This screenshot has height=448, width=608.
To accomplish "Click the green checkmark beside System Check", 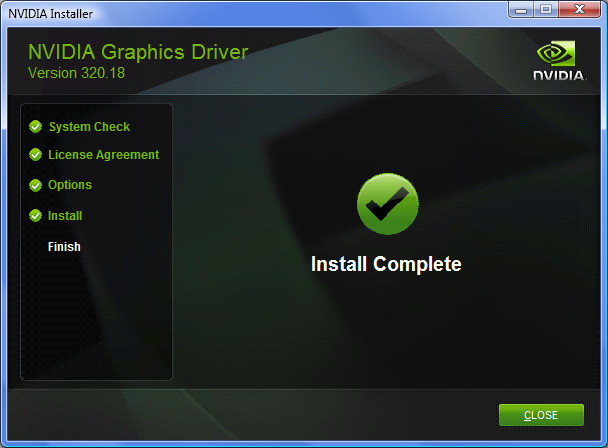I will click(x=35, y=126).
